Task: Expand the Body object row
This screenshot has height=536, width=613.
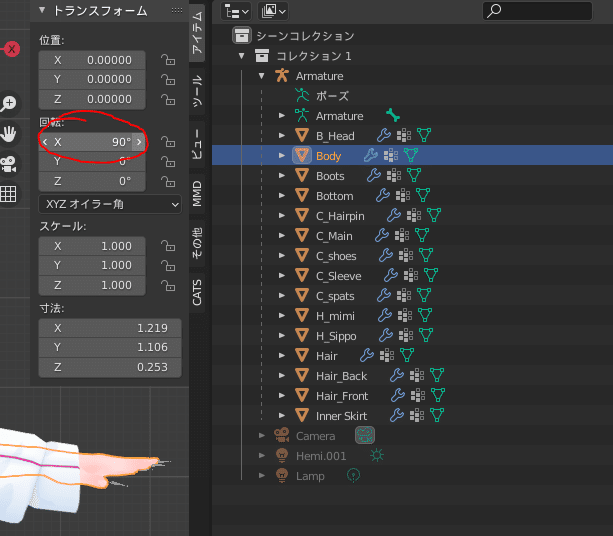Action: point(281,156)
